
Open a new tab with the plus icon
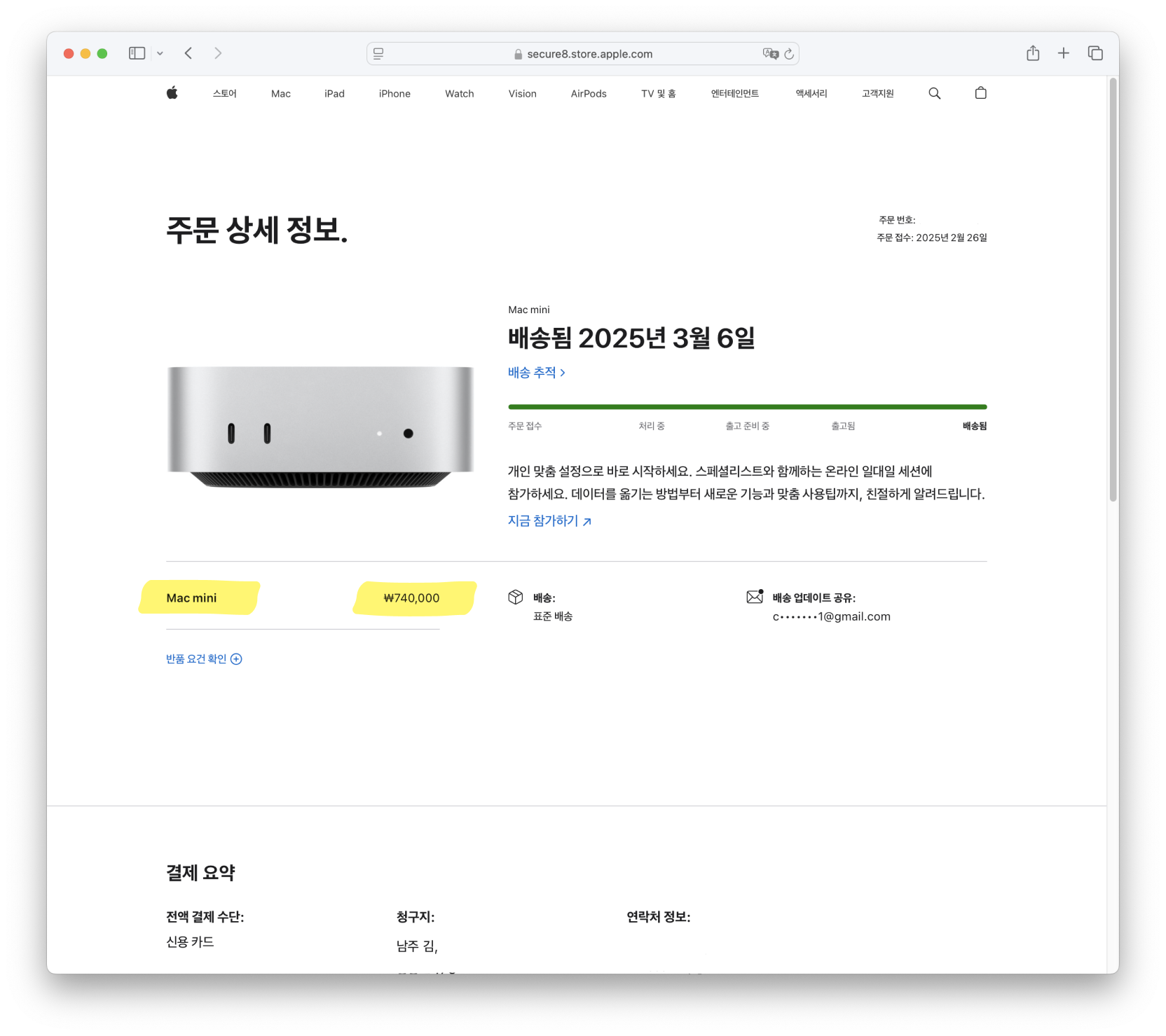click(1063, 53)
